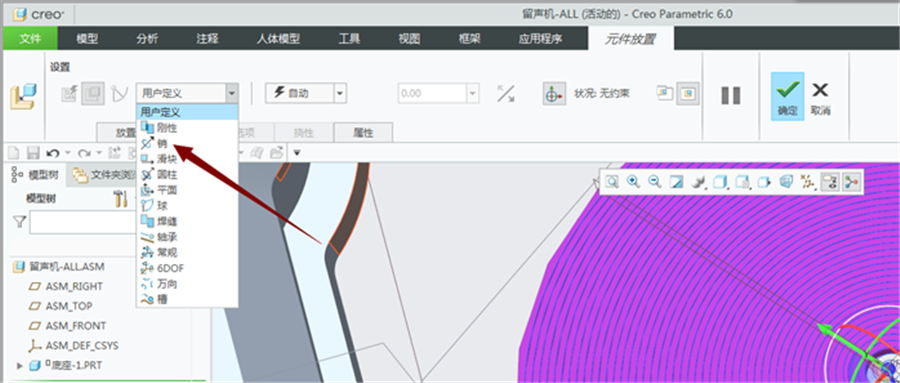Viewport: 900px width, 383px height.
Task: Collapse the 用户定义 connection dropdown arrow
Action: coord(231,93)
